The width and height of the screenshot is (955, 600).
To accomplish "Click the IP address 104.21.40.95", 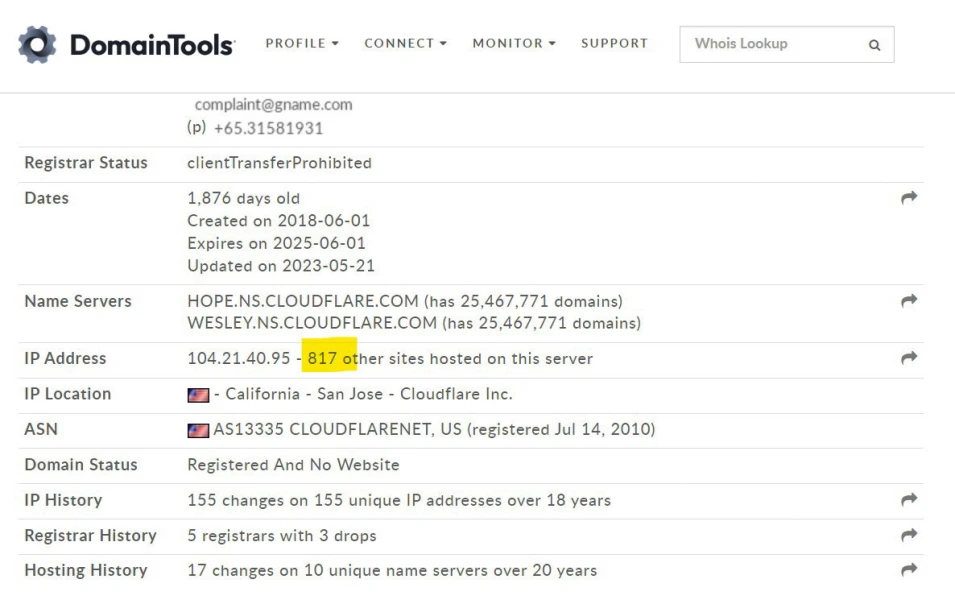I will 241,358.
